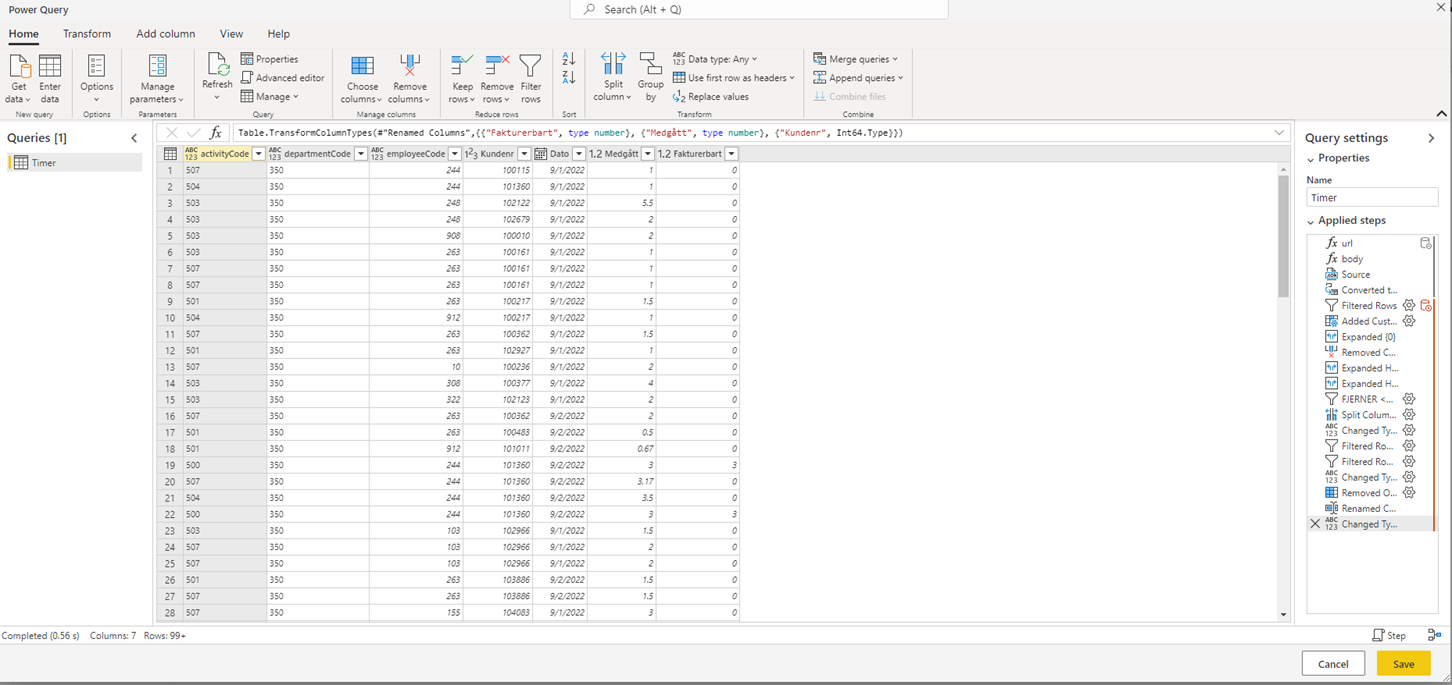Image resolution: width=1452 pixels, height=685 pixels.
Task: Switch to the Transform ribbon tab
Action: (x=87, y=33)
